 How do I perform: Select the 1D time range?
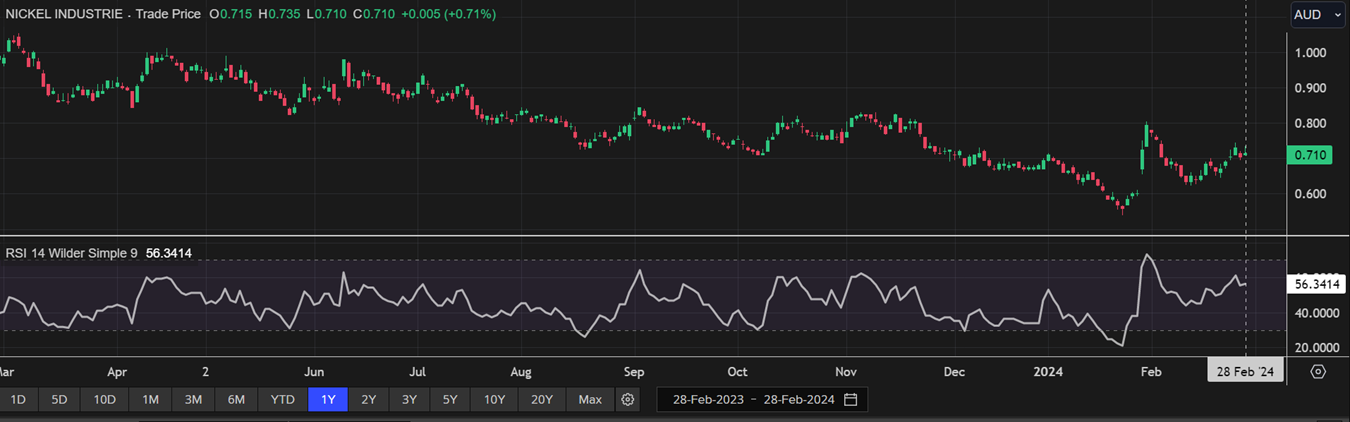tap(18, 400)
